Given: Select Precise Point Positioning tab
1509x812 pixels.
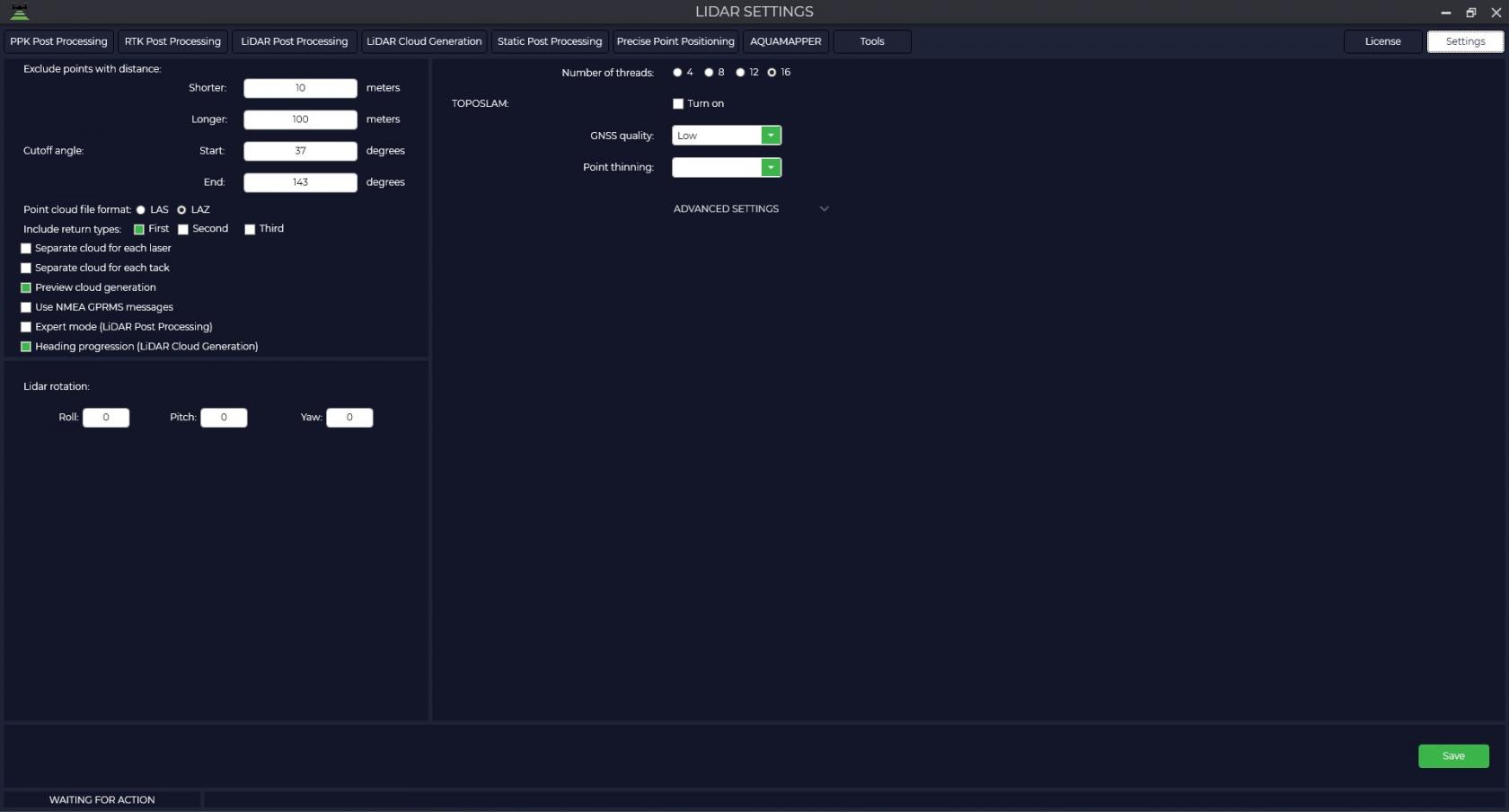Looking at the screenshot, I should [675, 41].
